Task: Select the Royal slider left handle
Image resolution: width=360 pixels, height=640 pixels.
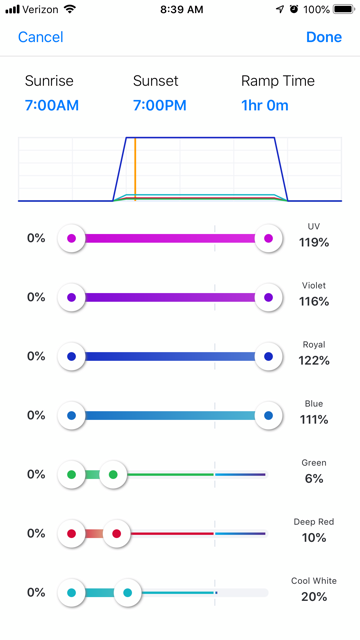Action: coord(71,356)
